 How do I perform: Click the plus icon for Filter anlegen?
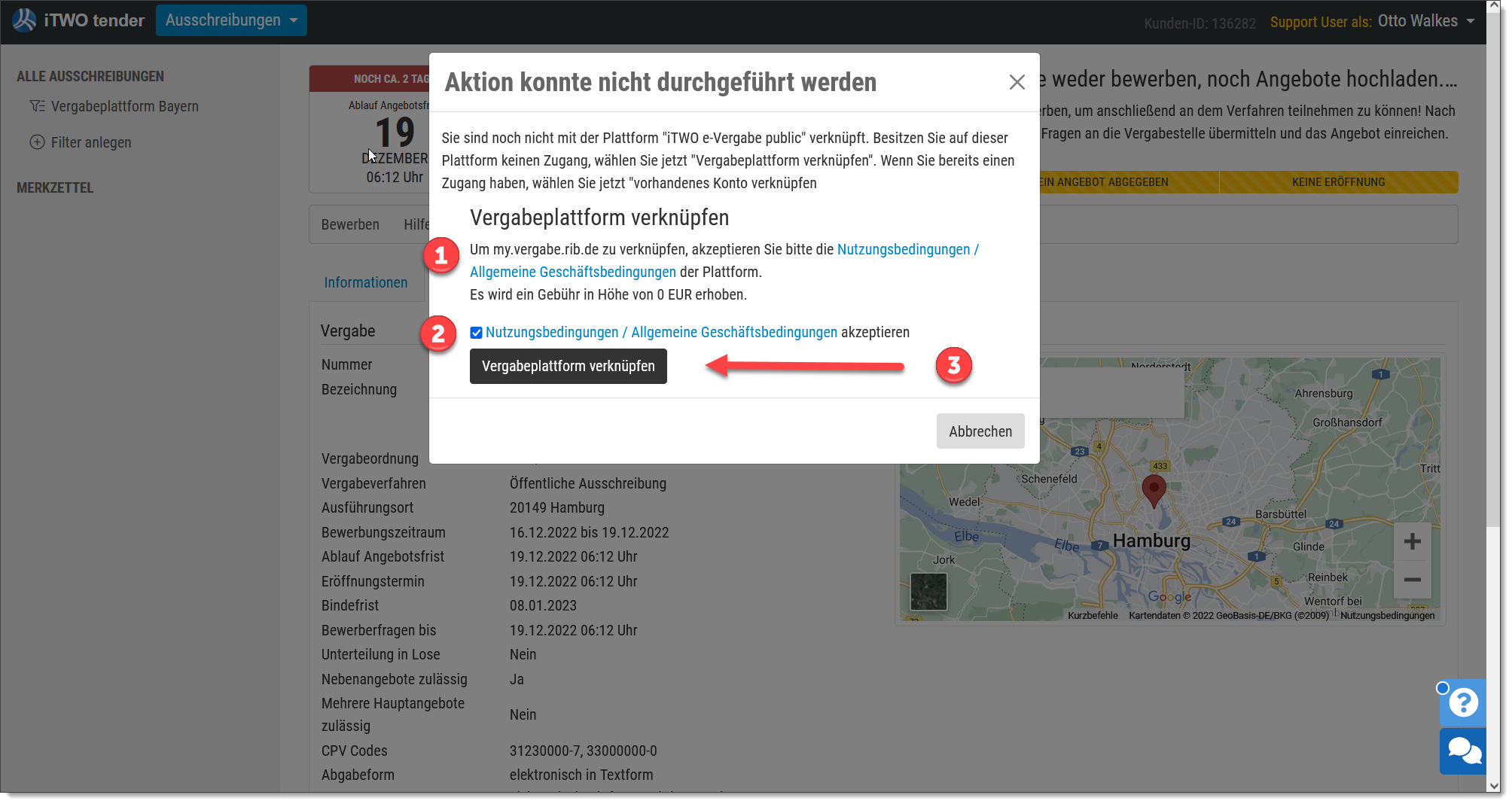(37, 142)
